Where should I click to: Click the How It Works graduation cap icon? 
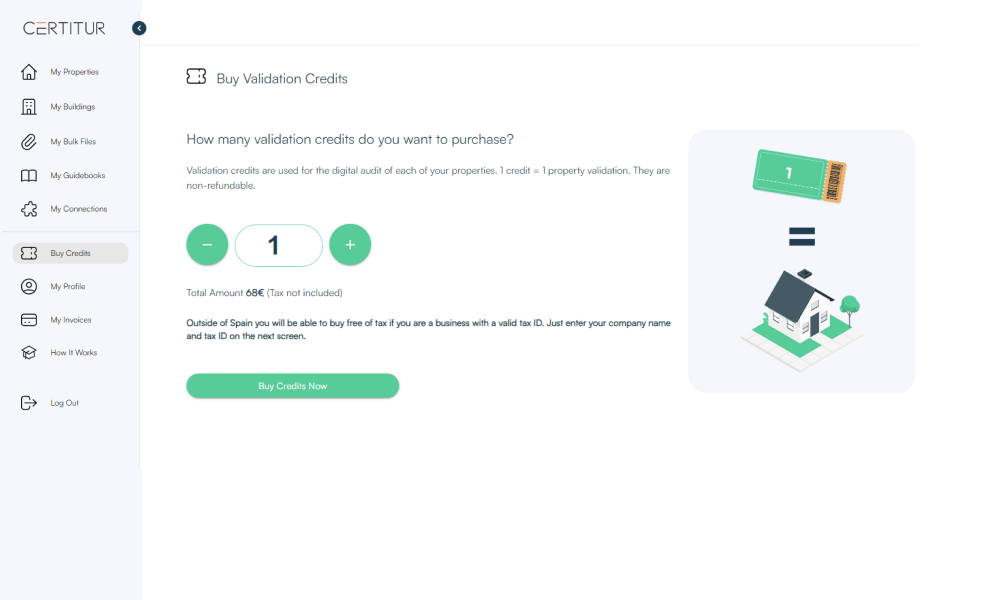click(x=29, y=353)
